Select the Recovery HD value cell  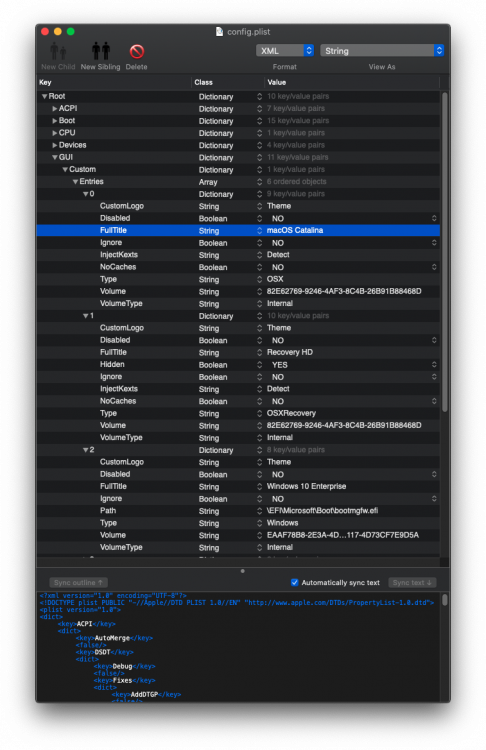(289, 352)
